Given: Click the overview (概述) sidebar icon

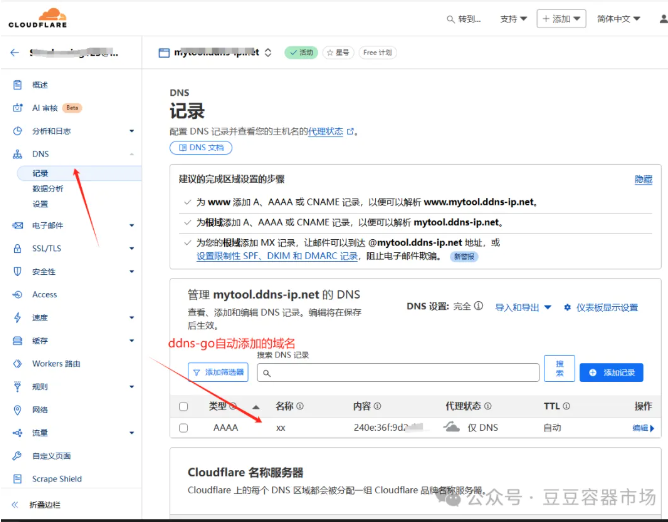Looking at the screenshot, I should pyautogui.click(x=17, y=85).
